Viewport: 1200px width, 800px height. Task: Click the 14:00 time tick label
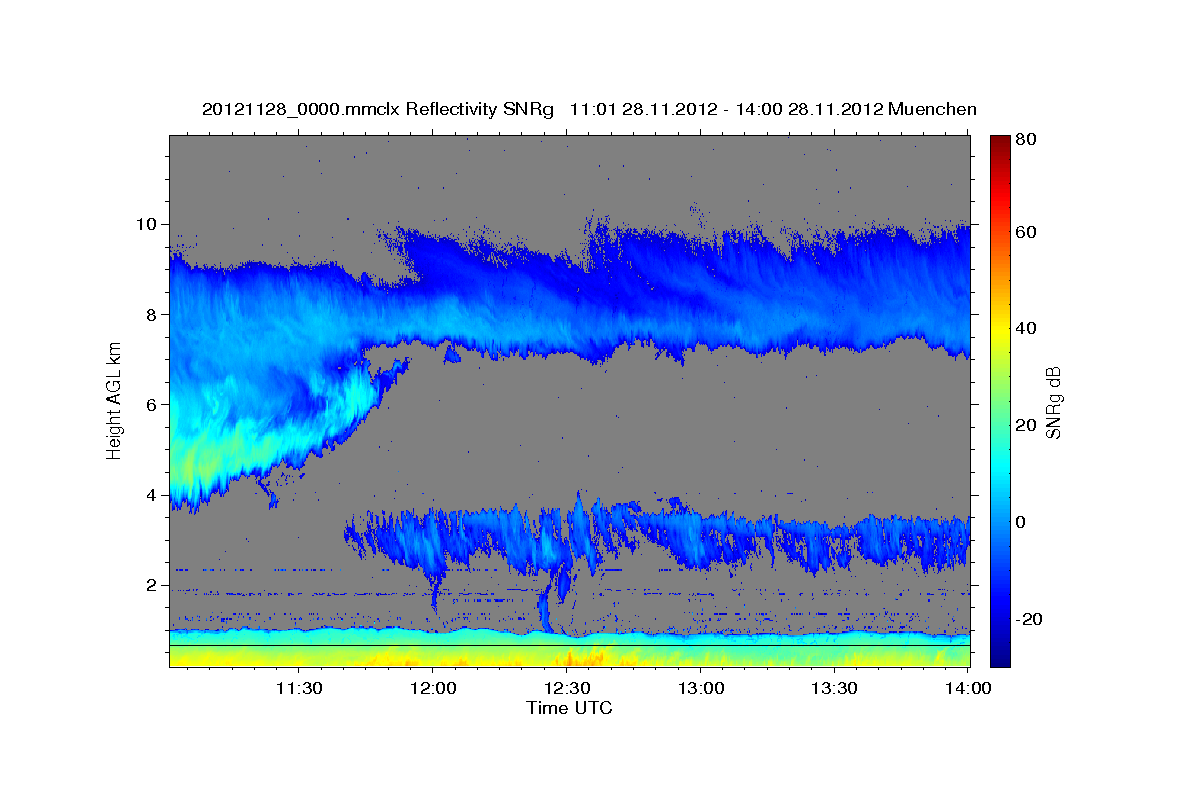click(x=968, y=689)
